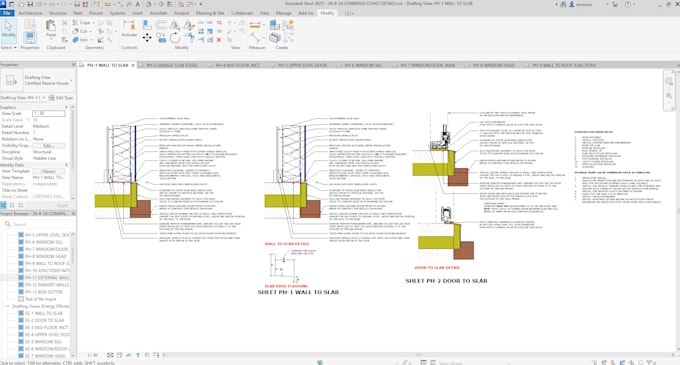Click the navigation wheel on view
This screenshot has width=680, height=365.
click(x=669, y=81)
